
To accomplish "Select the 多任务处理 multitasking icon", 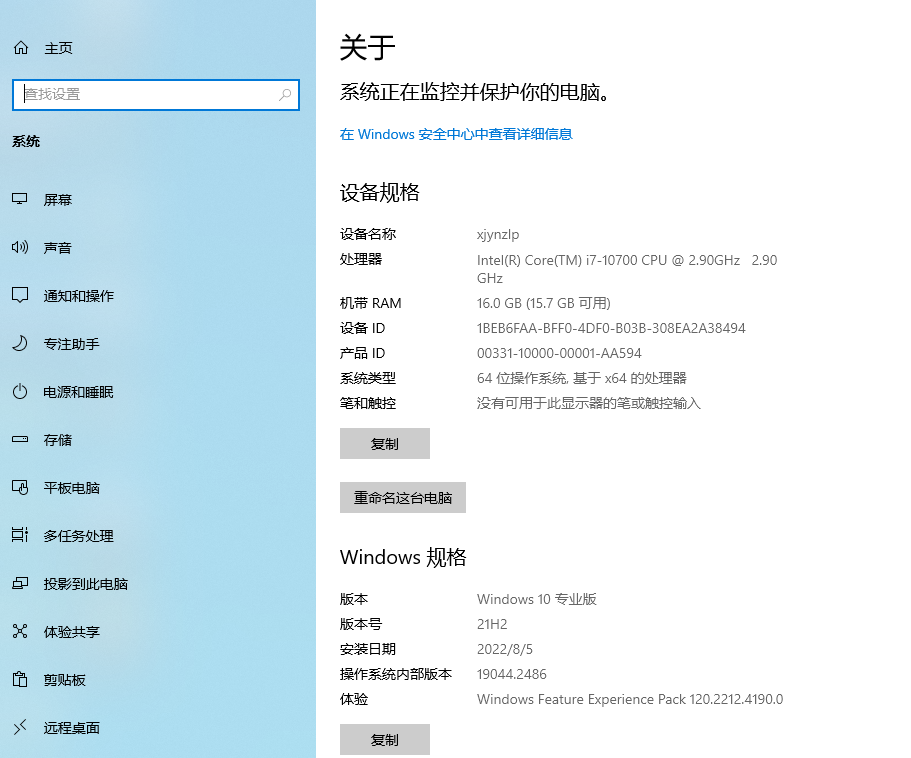I will point(20,536).
